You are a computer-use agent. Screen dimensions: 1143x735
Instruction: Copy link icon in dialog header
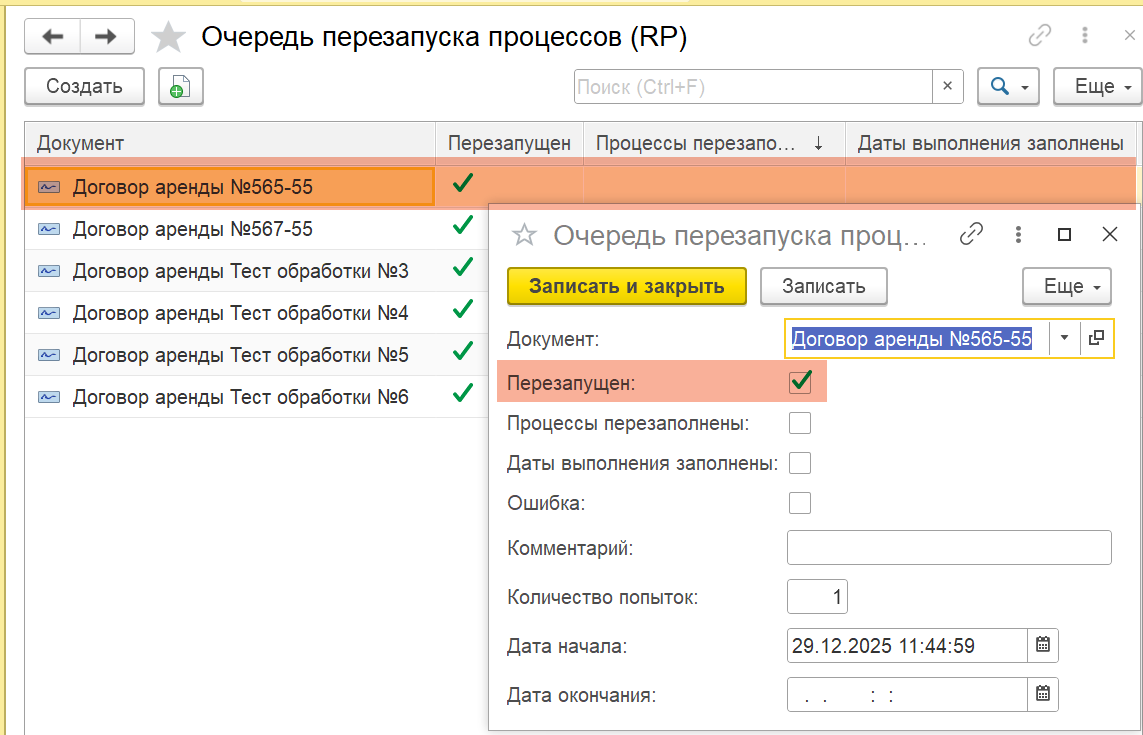pyautogui.click(x=970, y=235)
